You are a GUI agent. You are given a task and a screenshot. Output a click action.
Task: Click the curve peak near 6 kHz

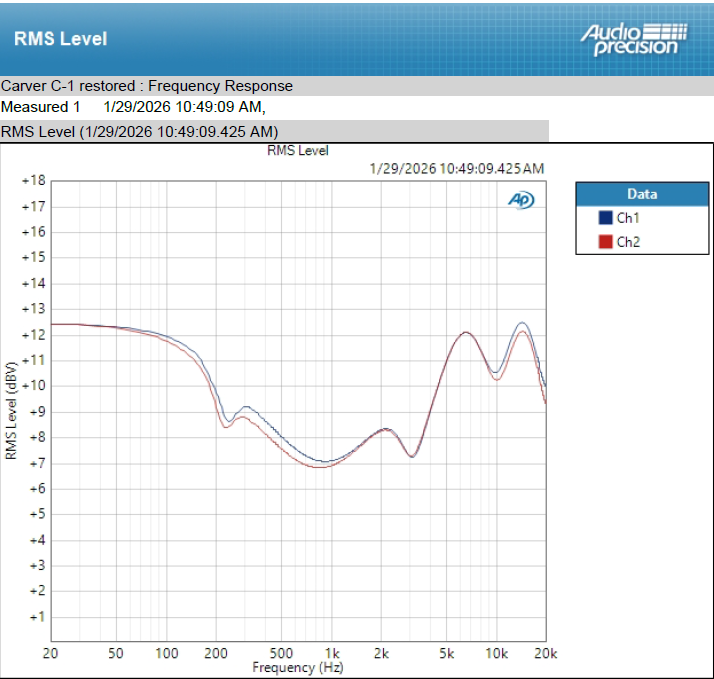(465, 332)
